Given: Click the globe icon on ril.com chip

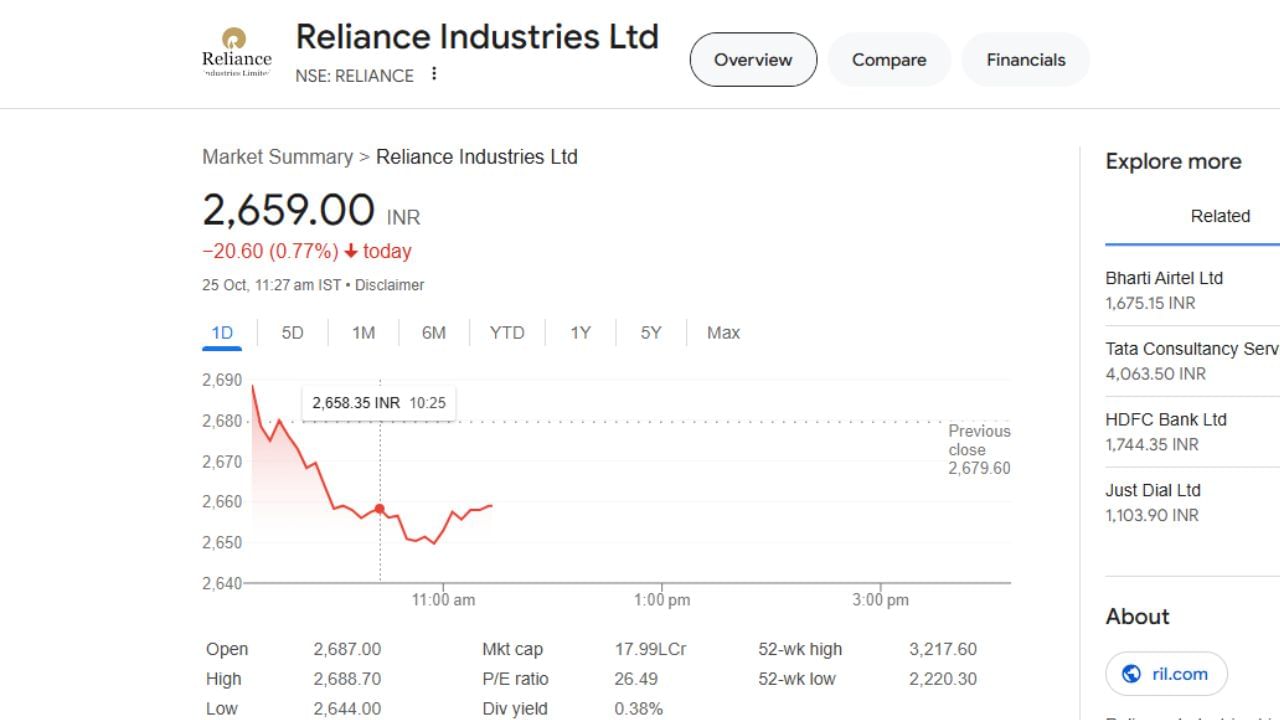Looking at the screenshot, I should coord(1132,674).
